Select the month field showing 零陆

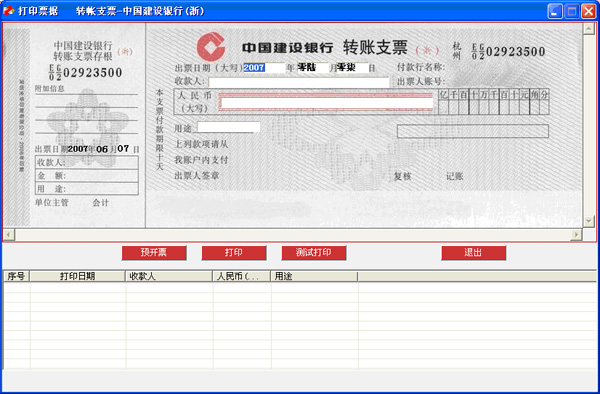(312, 68)
